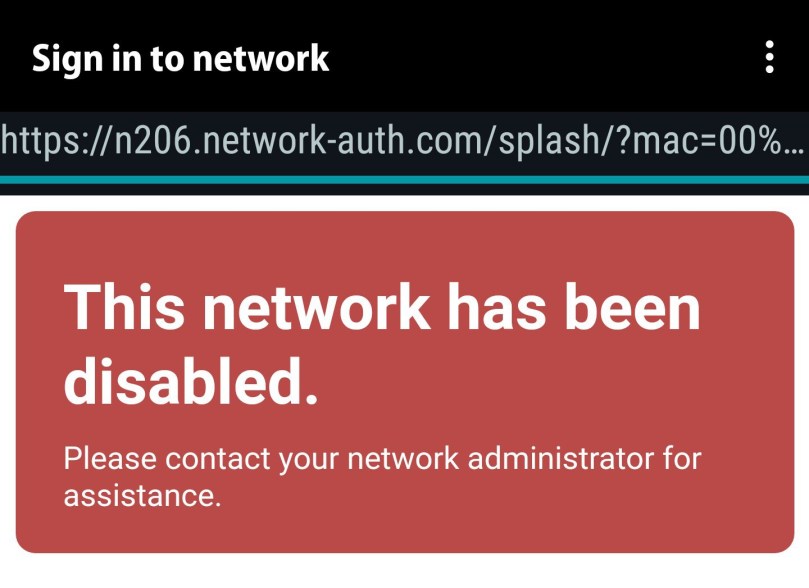Image resolution: width=809 pixels, height=588 pixels.
Task: Click the overflow menu in the title bar
Action: coord(768,58)
